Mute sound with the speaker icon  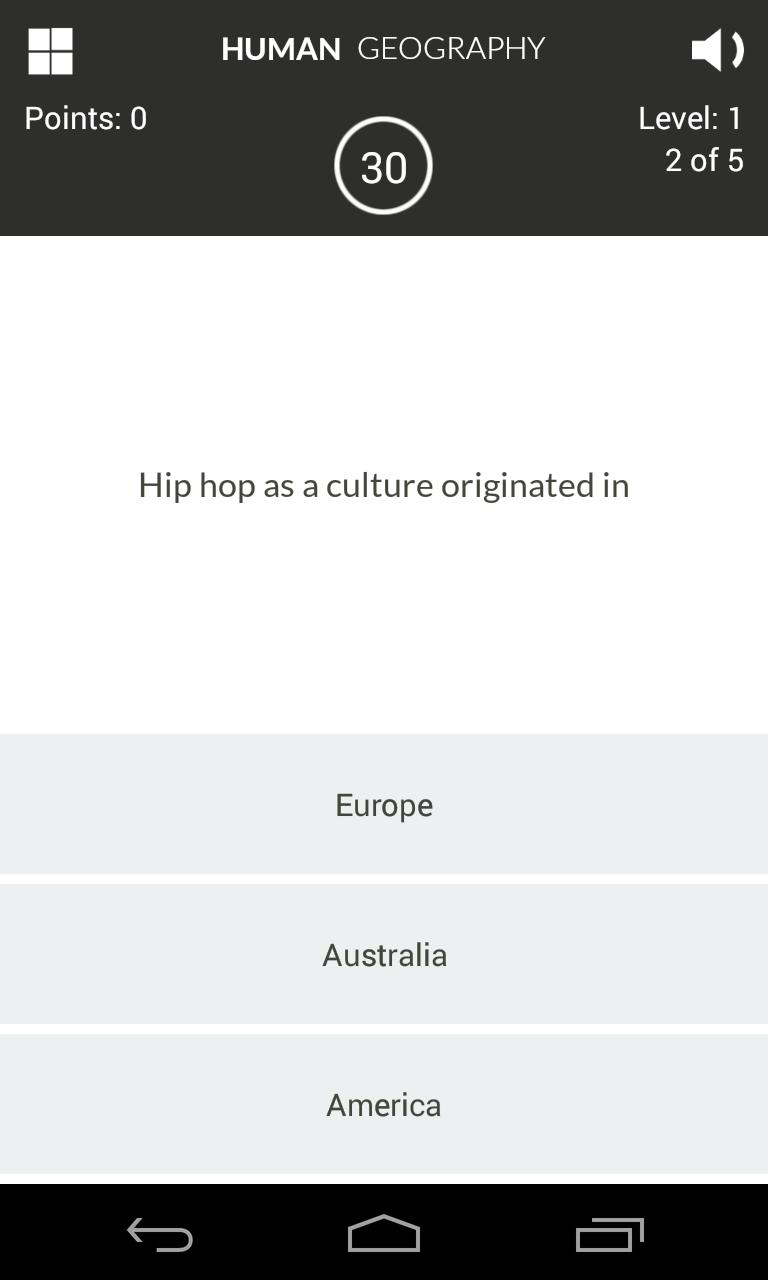tap(717, 49)
